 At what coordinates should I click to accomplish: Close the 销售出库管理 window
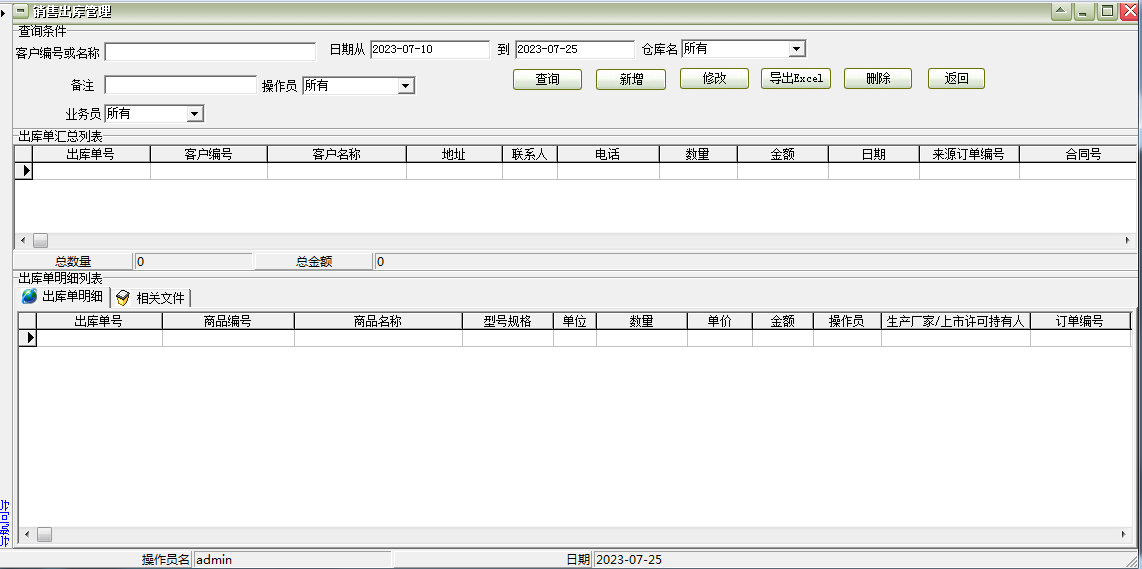[1130, 12]
